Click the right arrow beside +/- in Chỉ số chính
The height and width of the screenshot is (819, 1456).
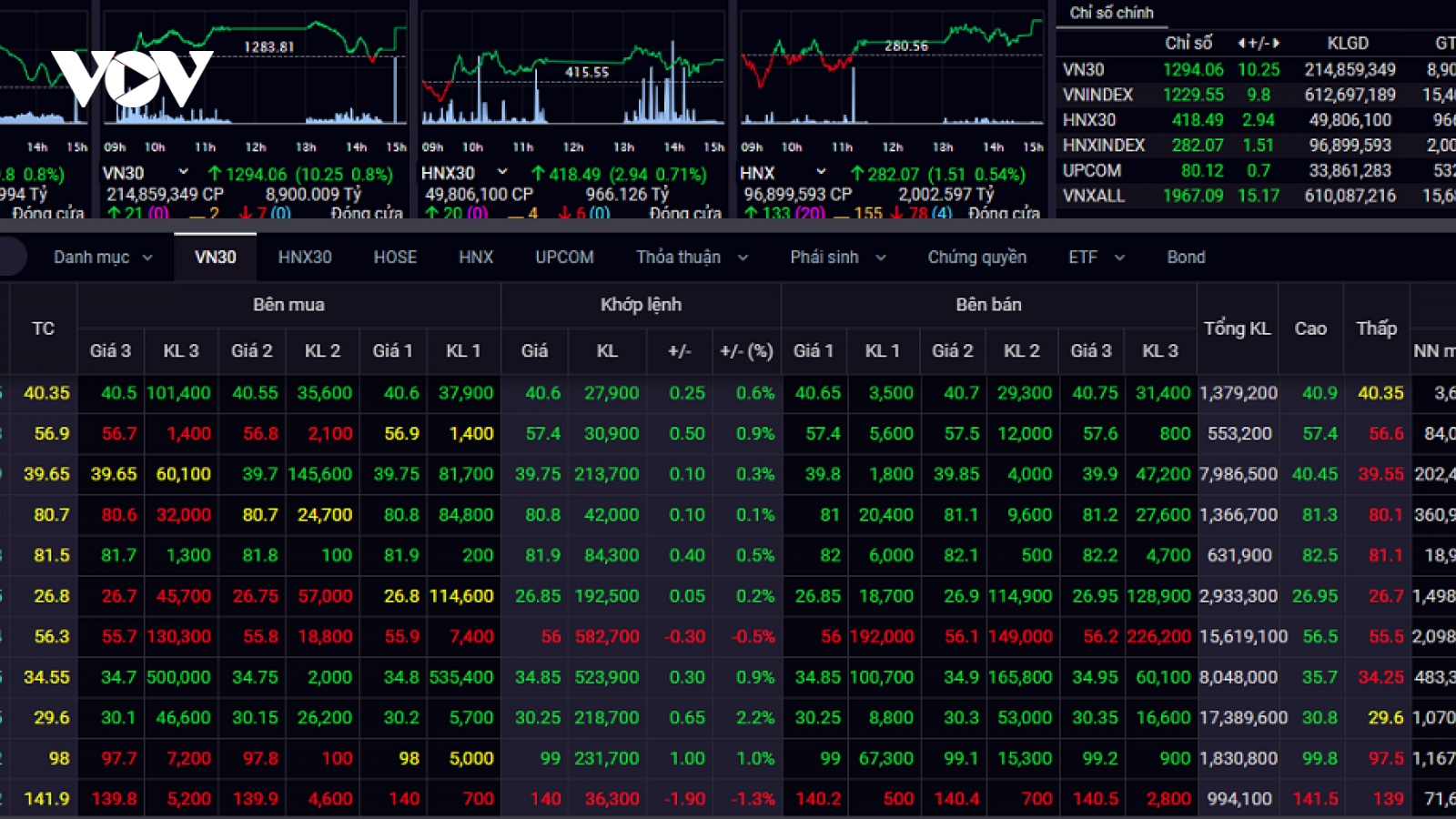1276,43
